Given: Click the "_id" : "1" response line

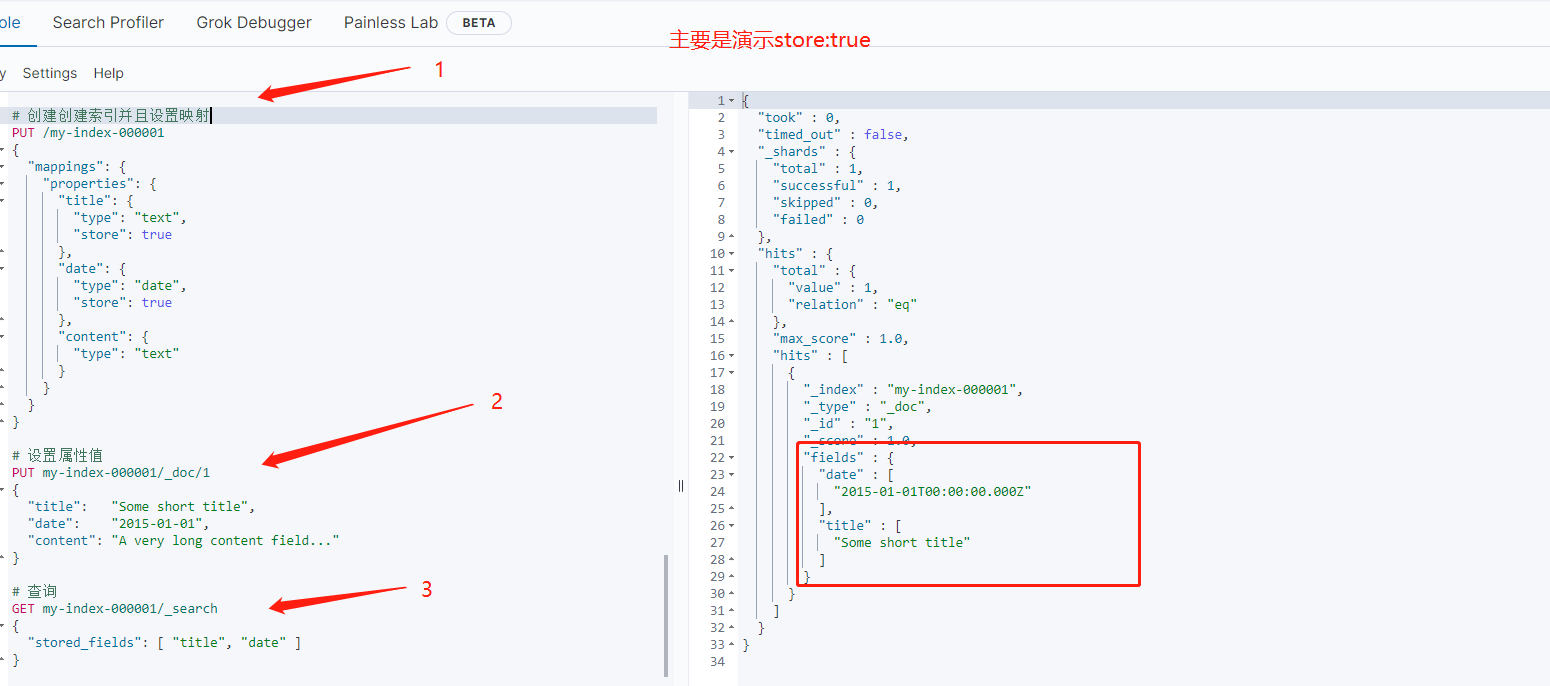Looking at the screenshot, I should (x=849, y=424).
